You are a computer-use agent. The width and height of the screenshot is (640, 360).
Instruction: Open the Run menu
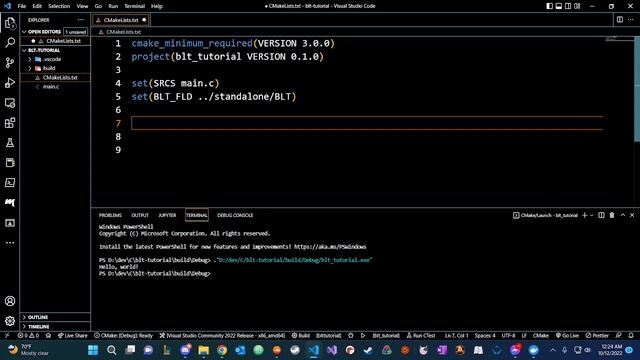[113, 6]
